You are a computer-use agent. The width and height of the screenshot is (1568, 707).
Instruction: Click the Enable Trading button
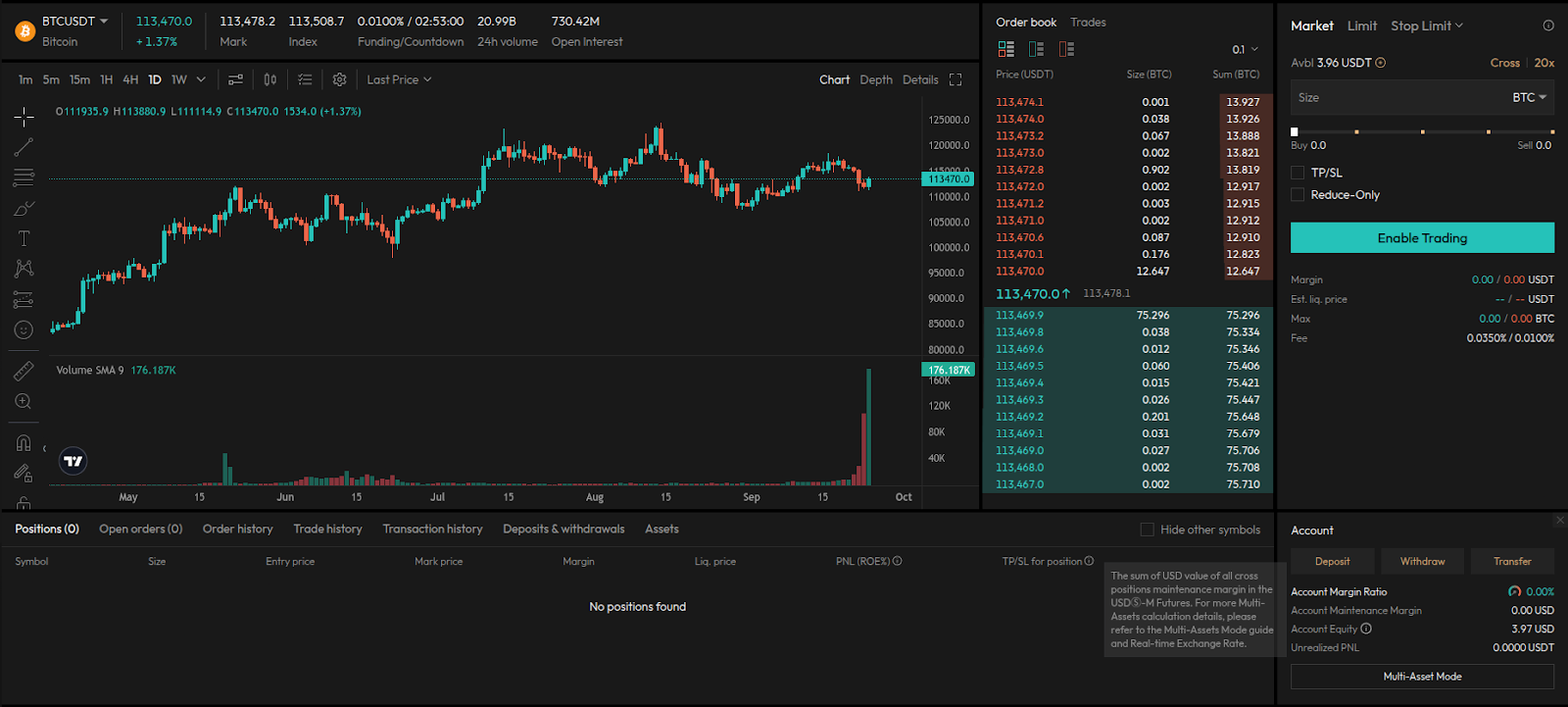[x=1422, y=237]
